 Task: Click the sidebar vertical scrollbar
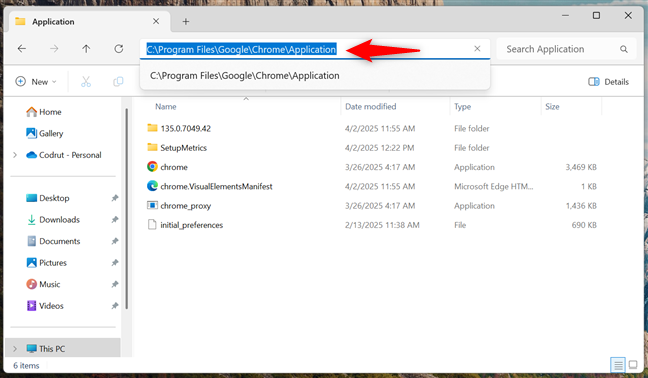coord(126,209)
